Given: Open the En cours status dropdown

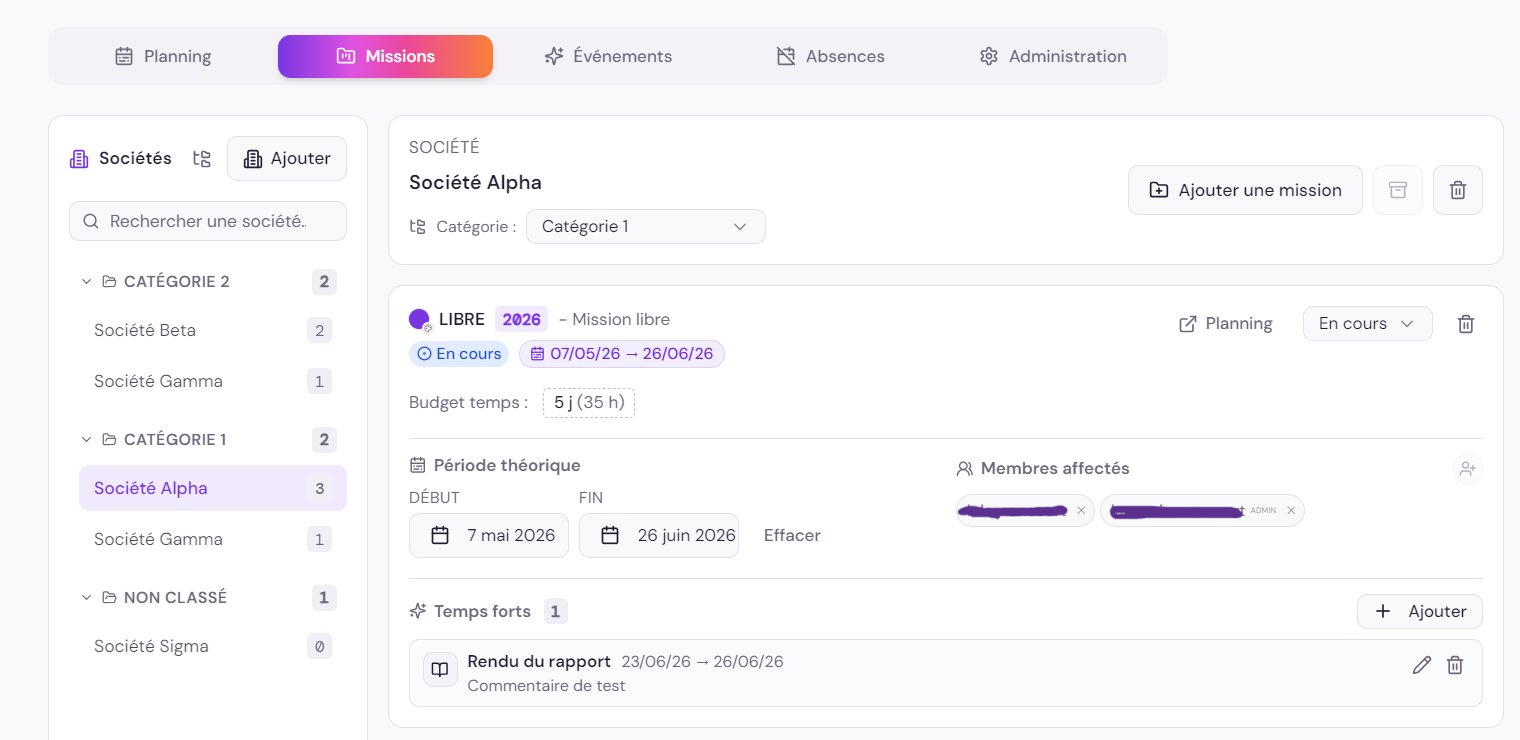Looking at the screenshot, I should (x=1368, y=324).
